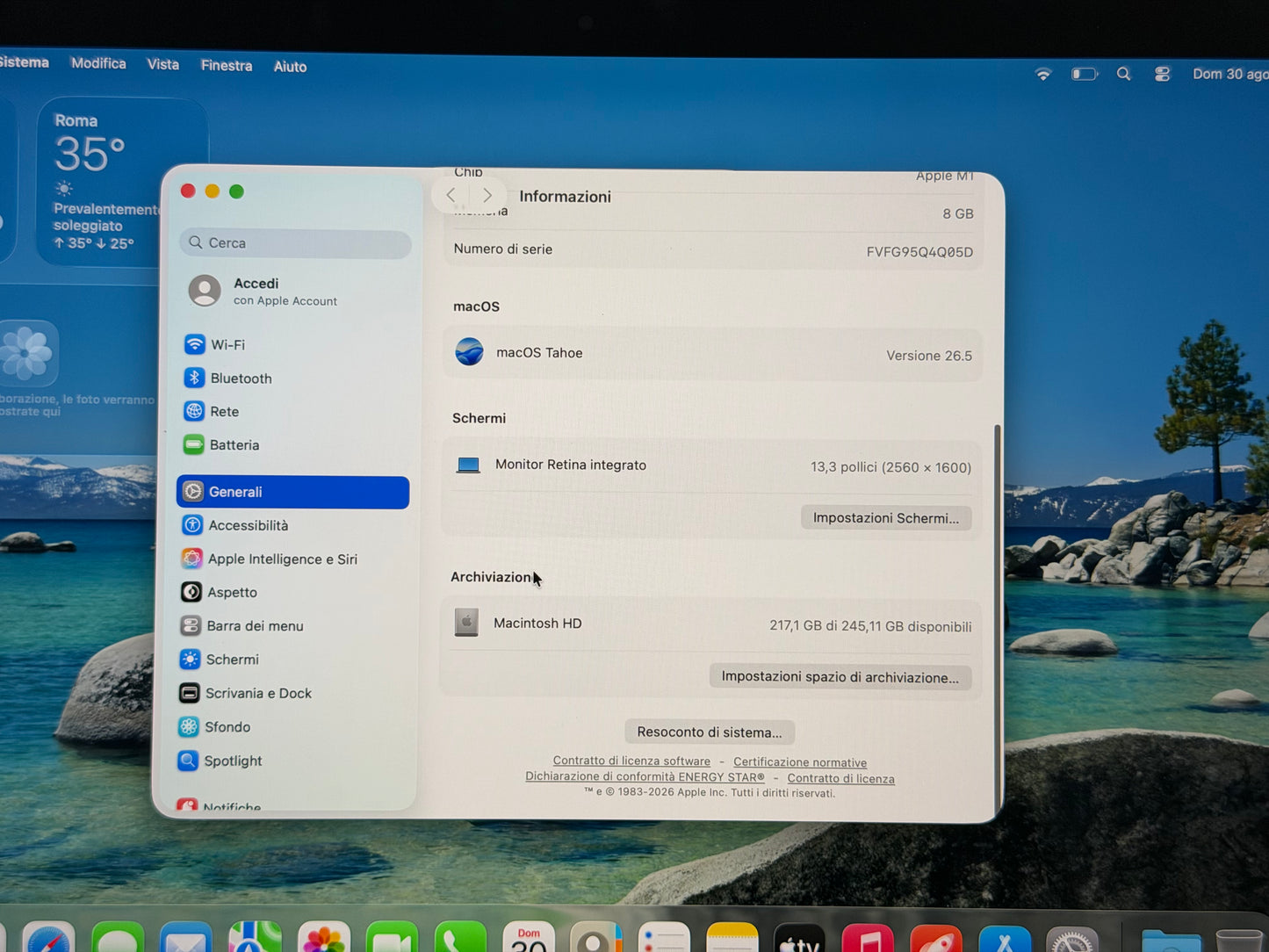Viewport: 1269px width, 952px height.
Task: Click Impostazioni spazio di archiviazione button
Action: coord(840,676)
